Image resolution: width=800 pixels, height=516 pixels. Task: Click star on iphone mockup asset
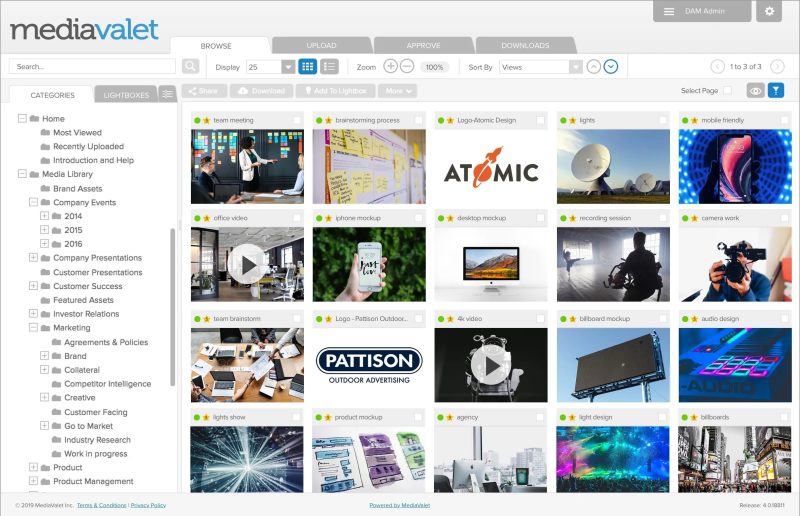tap(329, 218)
